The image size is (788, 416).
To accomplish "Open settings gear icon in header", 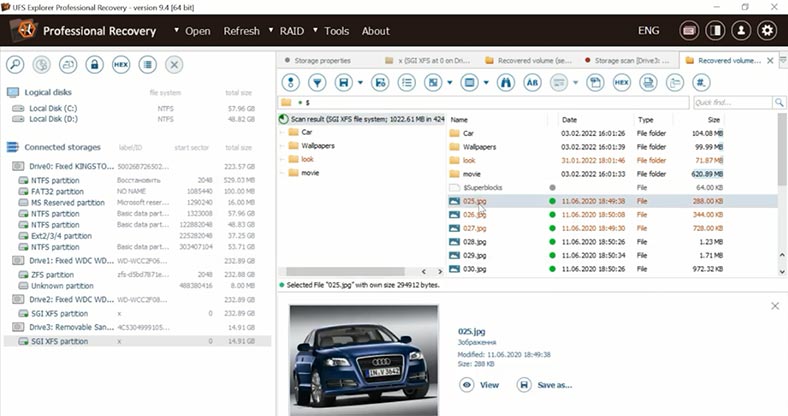I will click(x=767, y=31).
